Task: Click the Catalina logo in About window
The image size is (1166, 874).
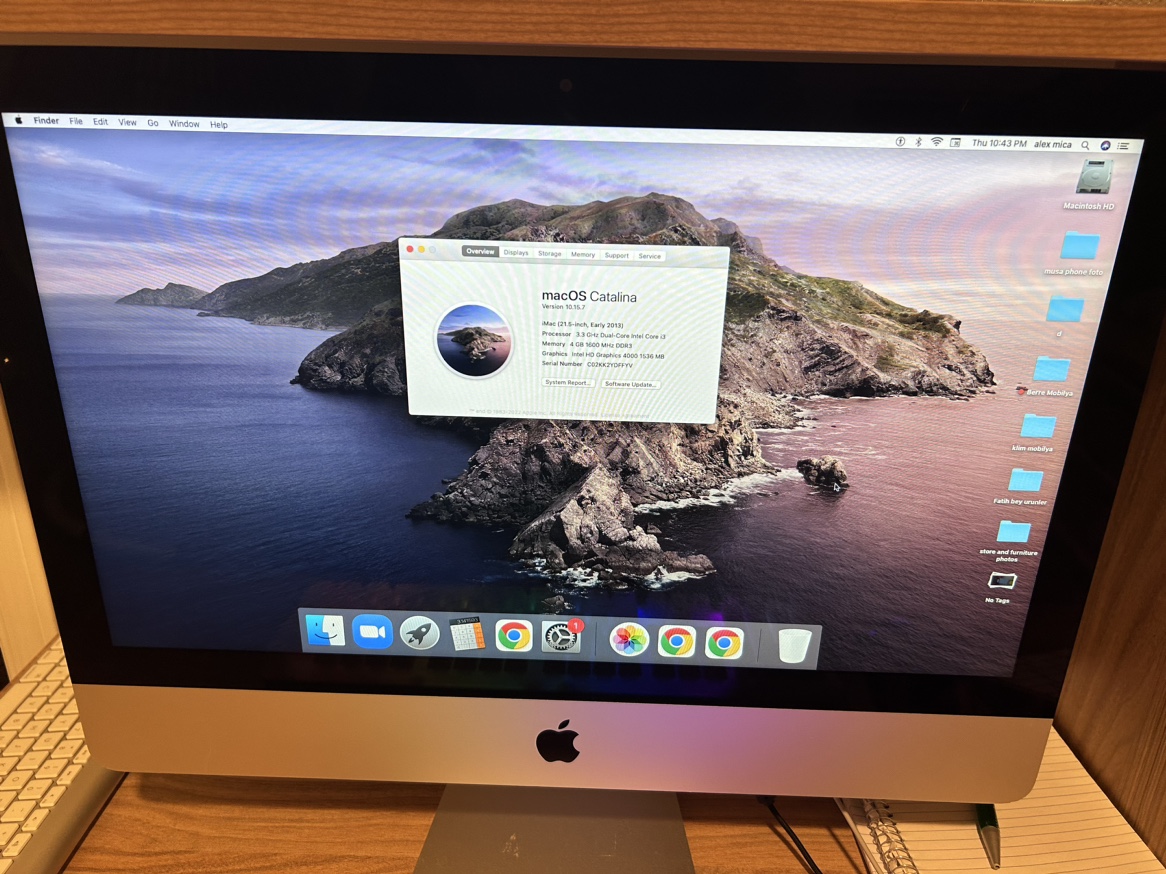Action: coord(474,341)
